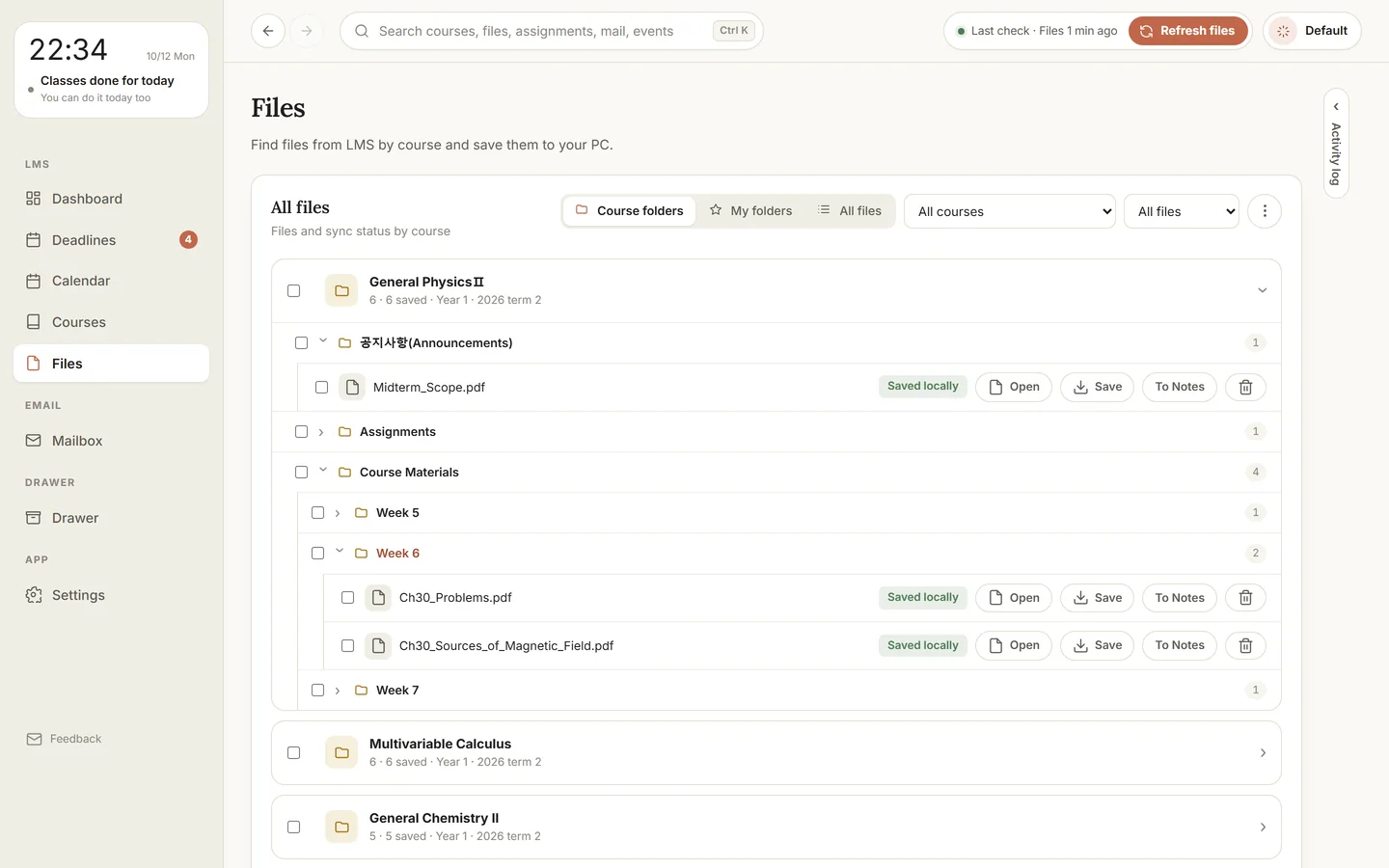Open Dashboard from the sidebar
The height and width of the screenshot is (868, 1389).
pyautogui.click(x=111, y=199)
